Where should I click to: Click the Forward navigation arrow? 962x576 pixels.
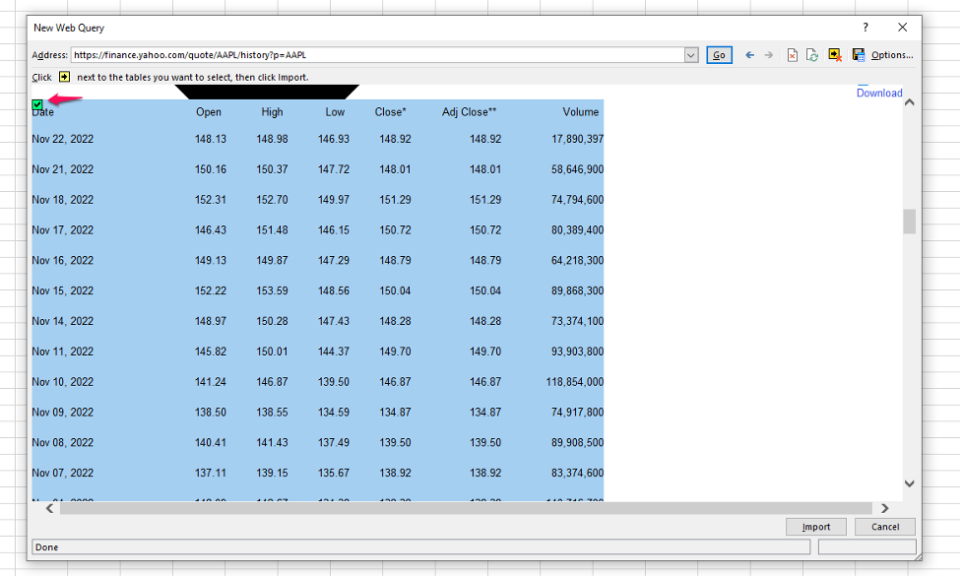pyautogui.click(x=769, y=55)
